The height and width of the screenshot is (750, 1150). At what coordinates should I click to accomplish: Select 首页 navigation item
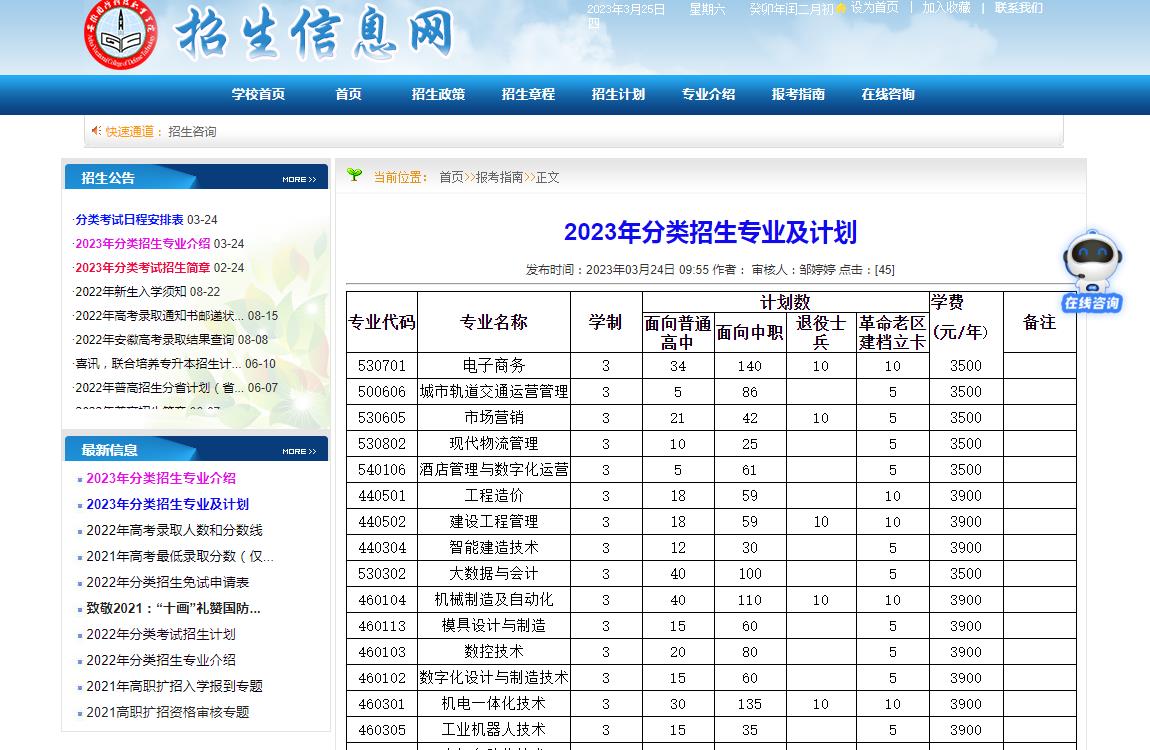(348, 94)
